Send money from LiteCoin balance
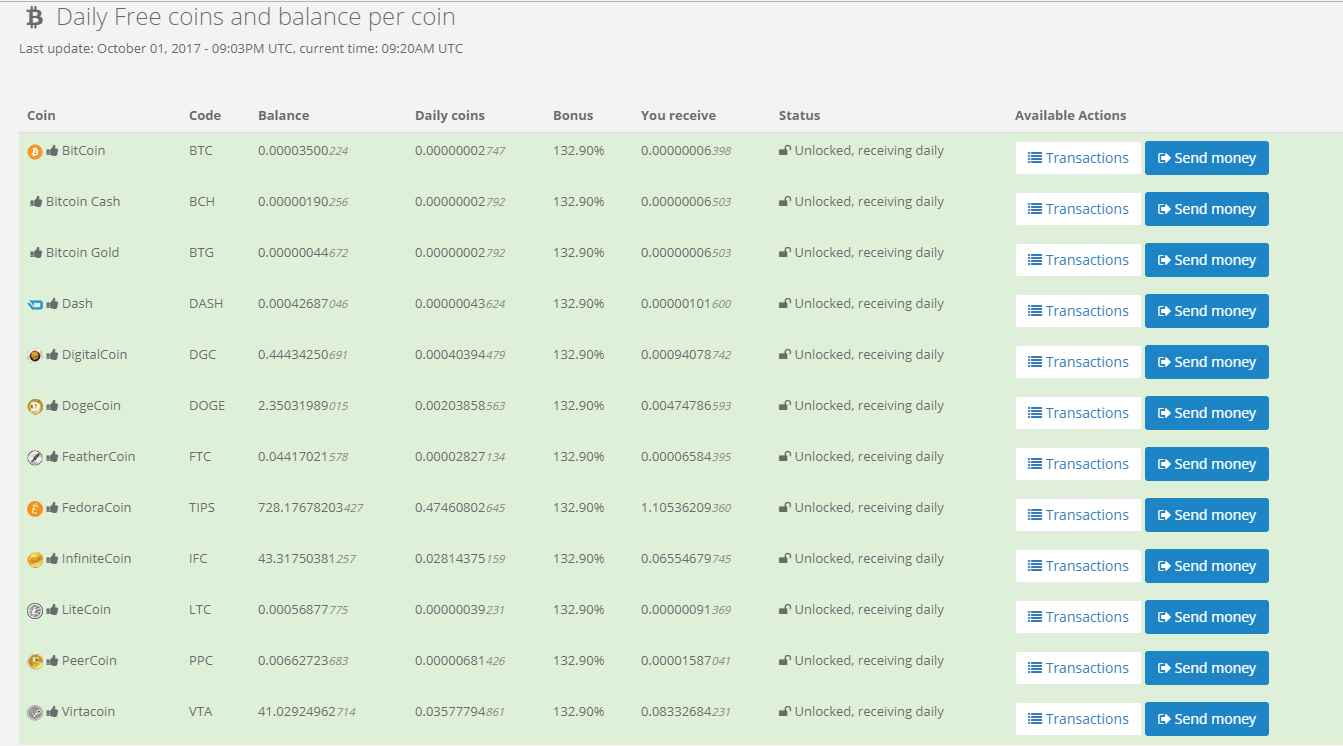 [x=1207, y=617]
